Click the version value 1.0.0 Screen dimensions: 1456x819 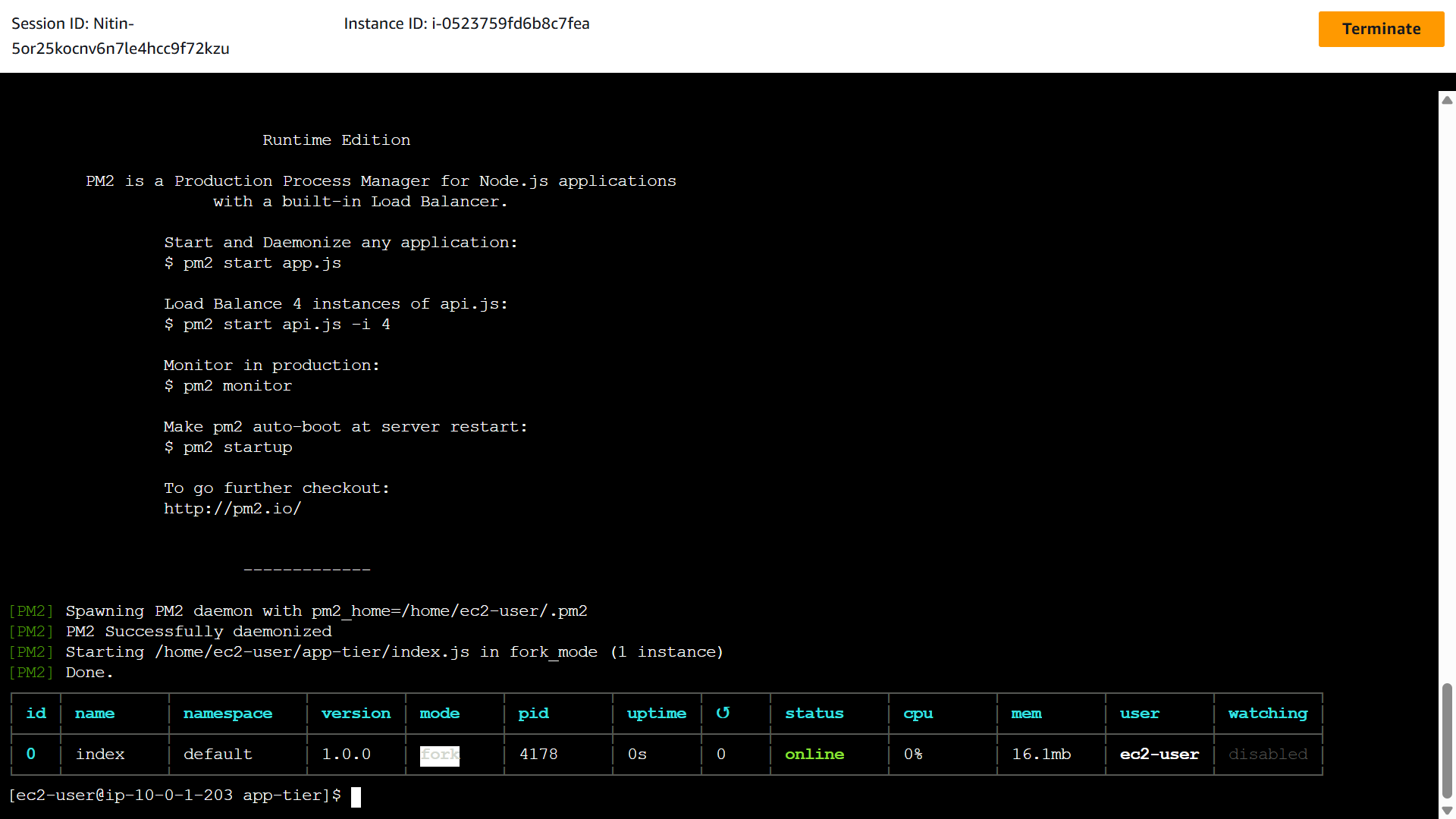[x=347, y=755]
